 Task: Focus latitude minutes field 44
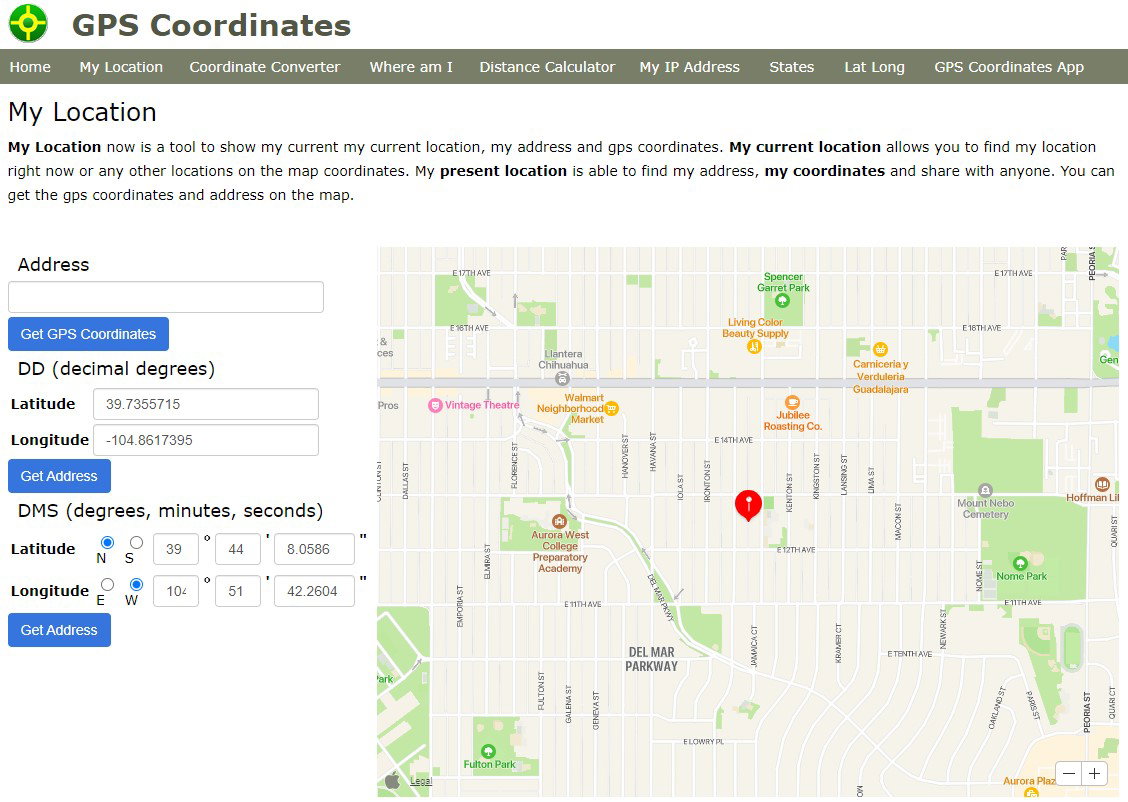click(237, 550)
